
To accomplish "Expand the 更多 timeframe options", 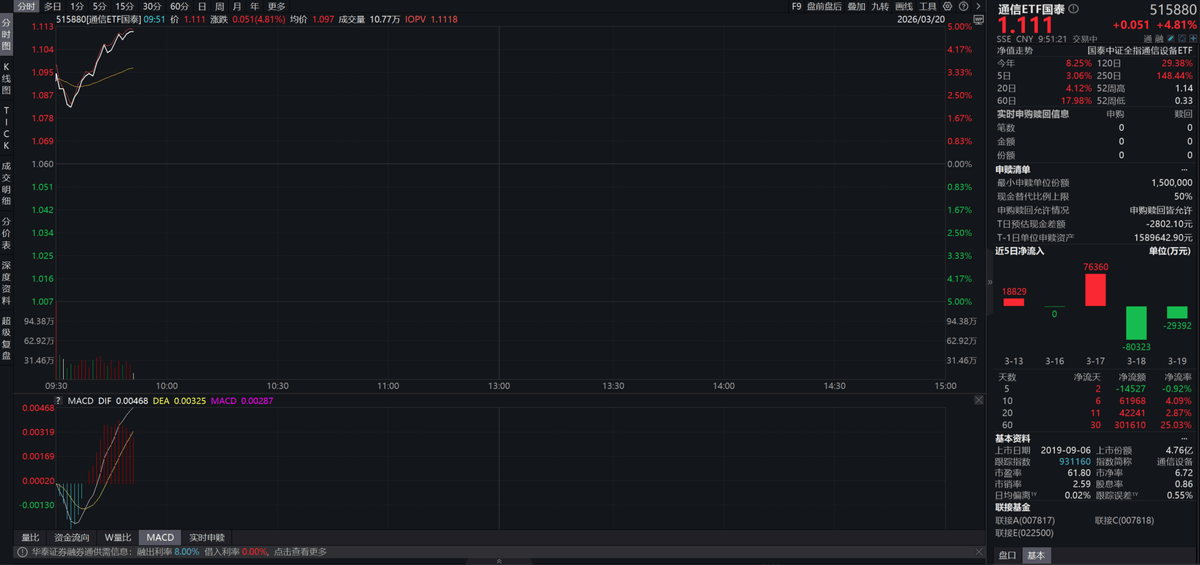I will pos(277,6).
